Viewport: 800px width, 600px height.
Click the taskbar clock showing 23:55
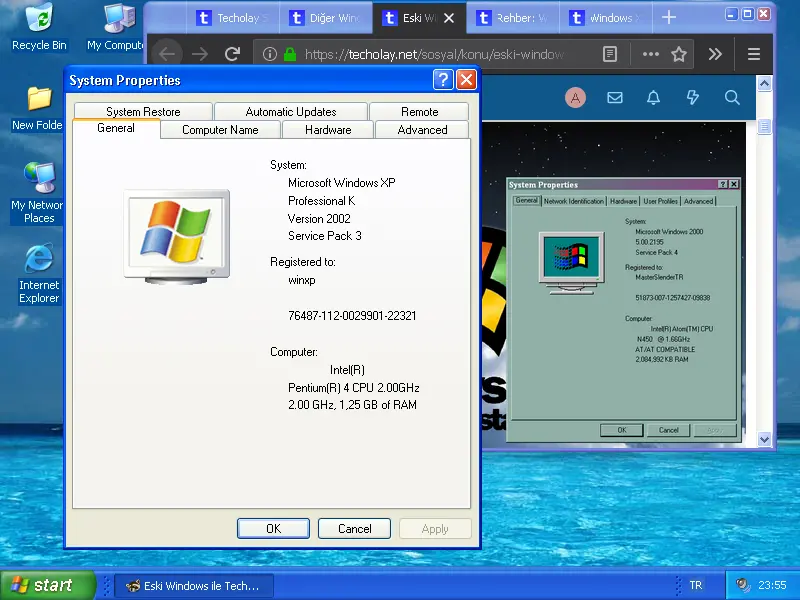click(x=772, y=585)
